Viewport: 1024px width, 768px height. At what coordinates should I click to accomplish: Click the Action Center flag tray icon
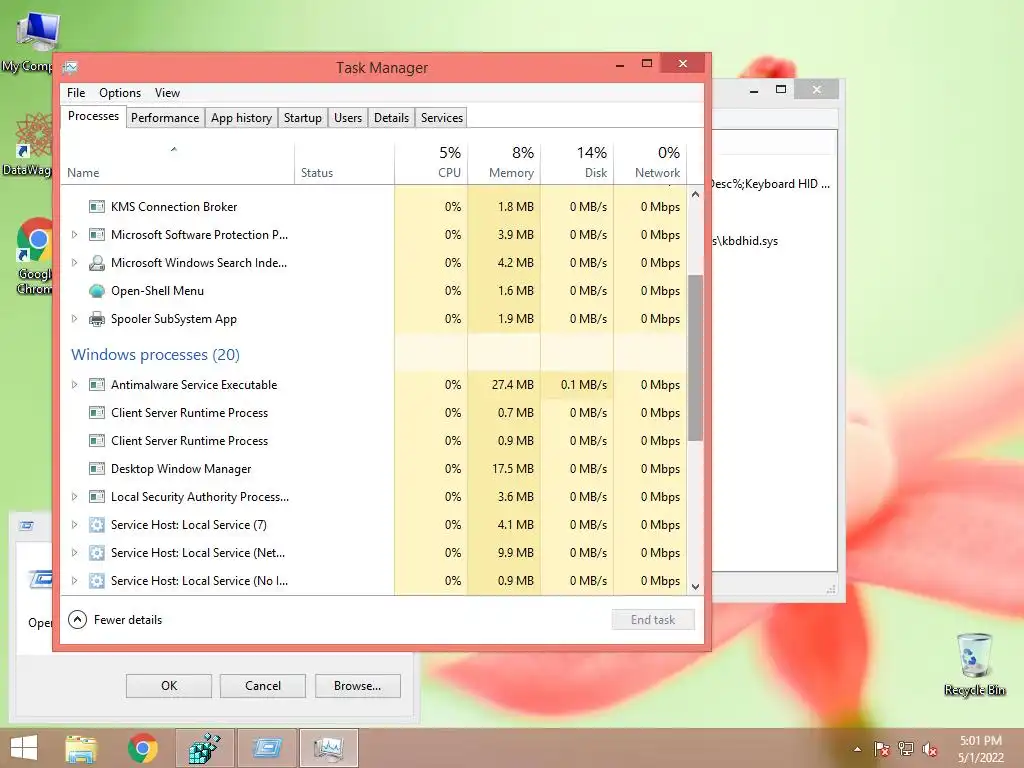882,749
